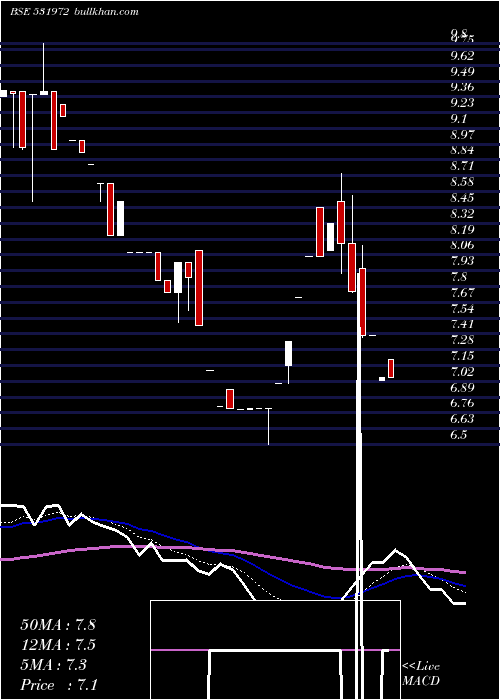Select the 8.97 price axis label
Viewport: 500px width, 700px height.
462,135
